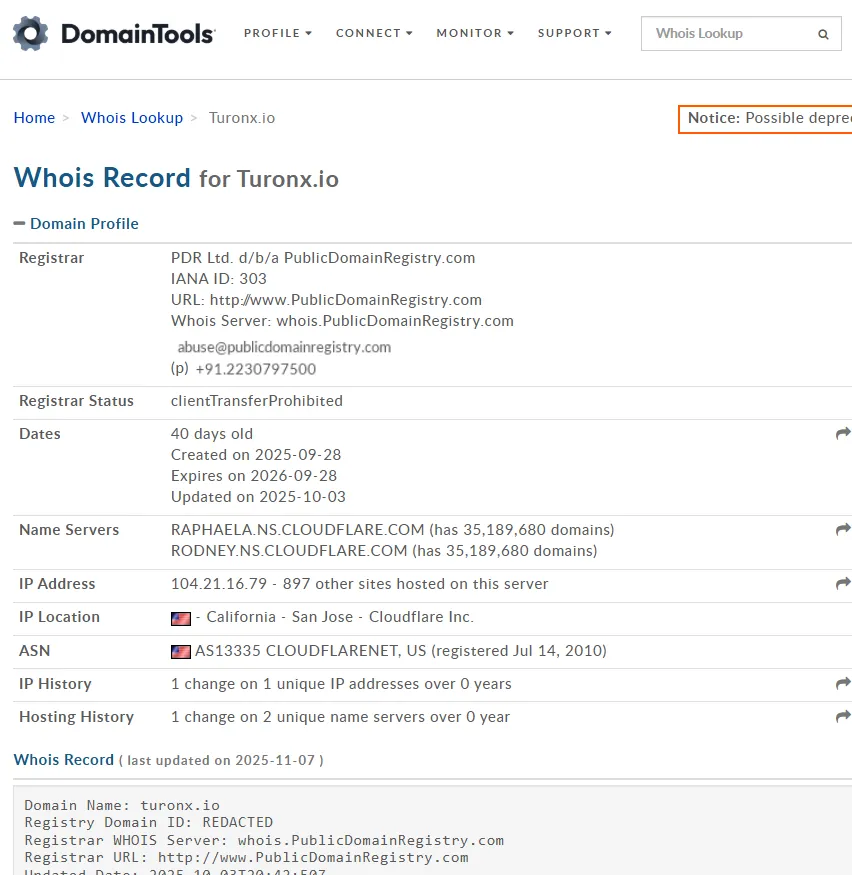Viewport: 852px width, 875px height.
Task: Open the SUPPORT dropdown menu
Action: [x=574, y=33]
